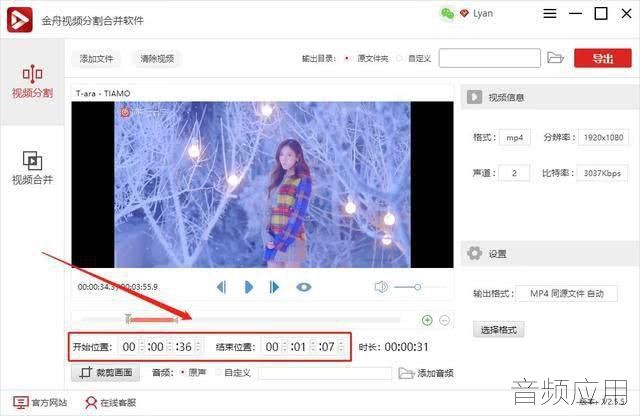This screenshot has height=416, width=640.
Task: Click the custom audio path field
Action: coord(325,373)
